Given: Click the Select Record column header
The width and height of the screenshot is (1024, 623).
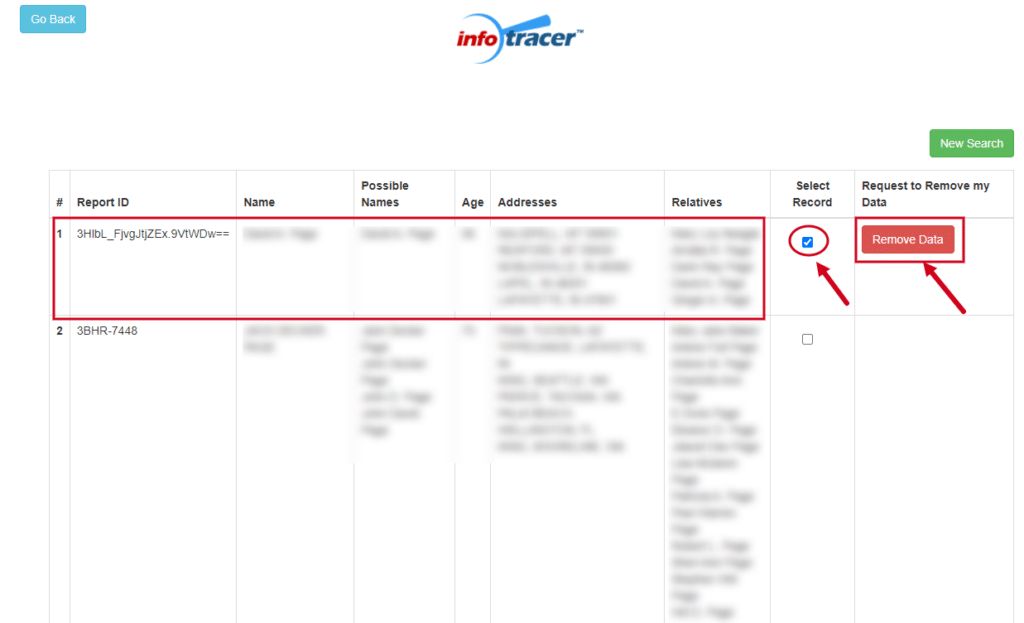Looking at the screenshot, I should 812,193.
